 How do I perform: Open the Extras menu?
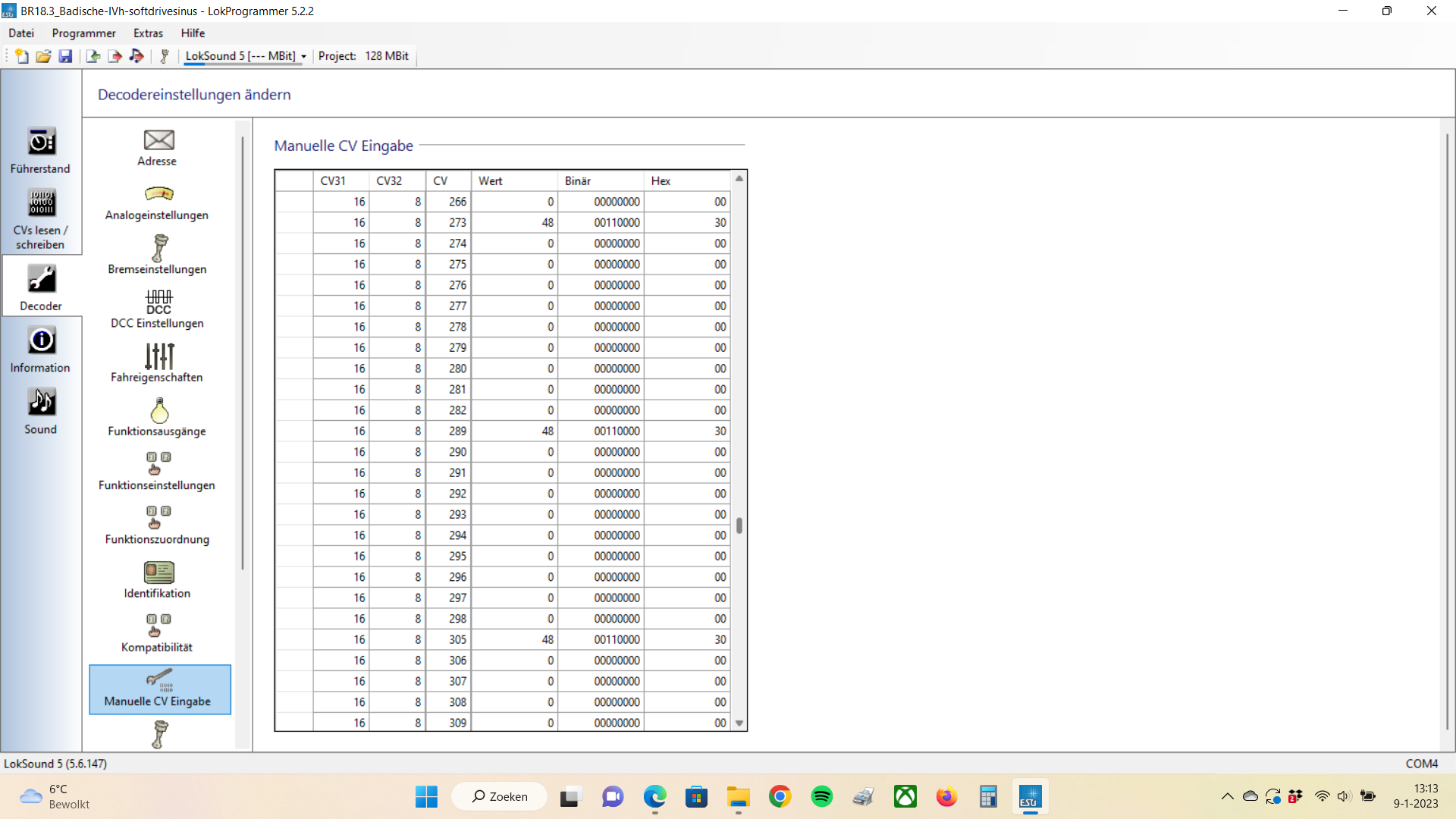pos(149,33)
